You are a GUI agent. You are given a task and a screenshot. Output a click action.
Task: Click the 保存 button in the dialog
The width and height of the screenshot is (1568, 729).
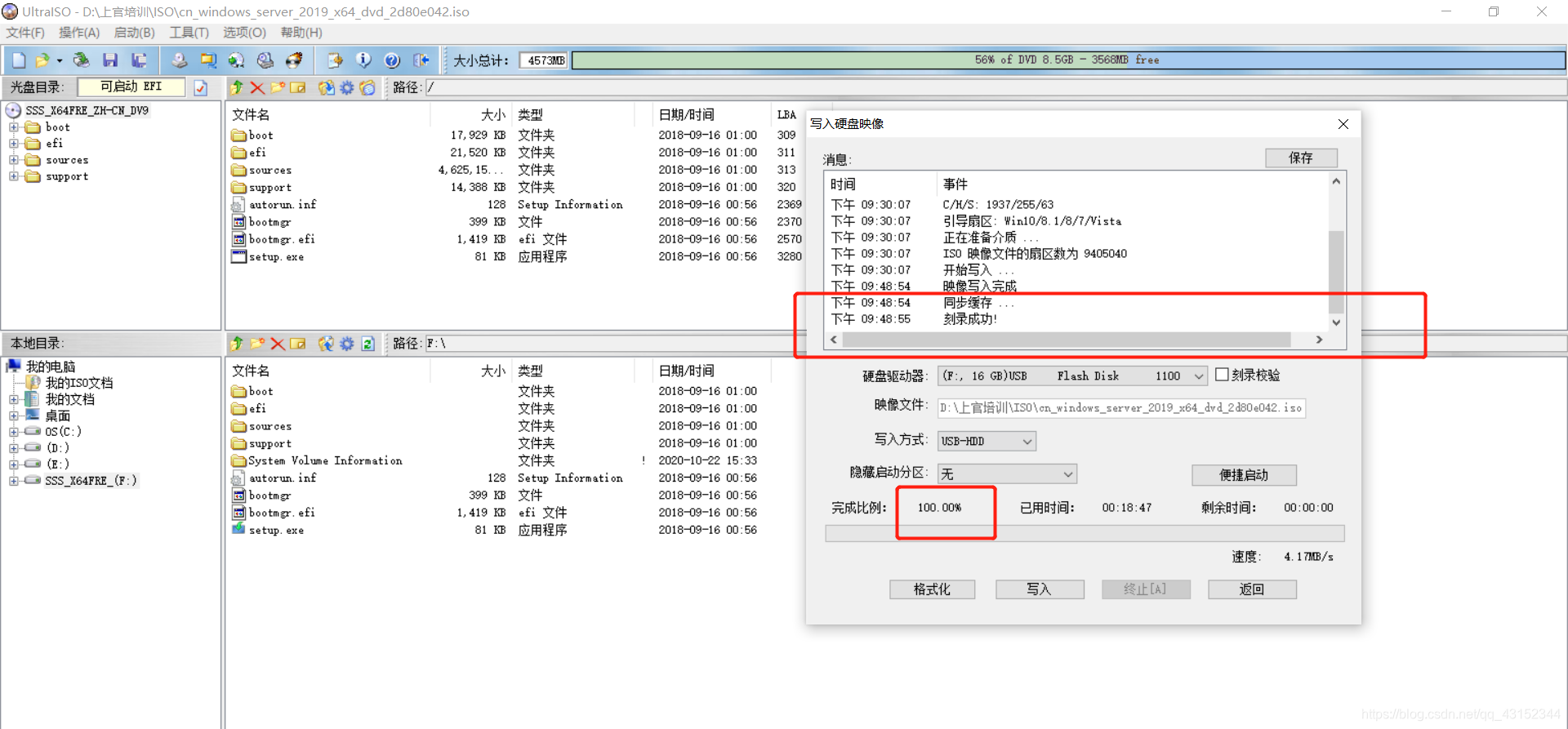click(x=1301, y=158)
